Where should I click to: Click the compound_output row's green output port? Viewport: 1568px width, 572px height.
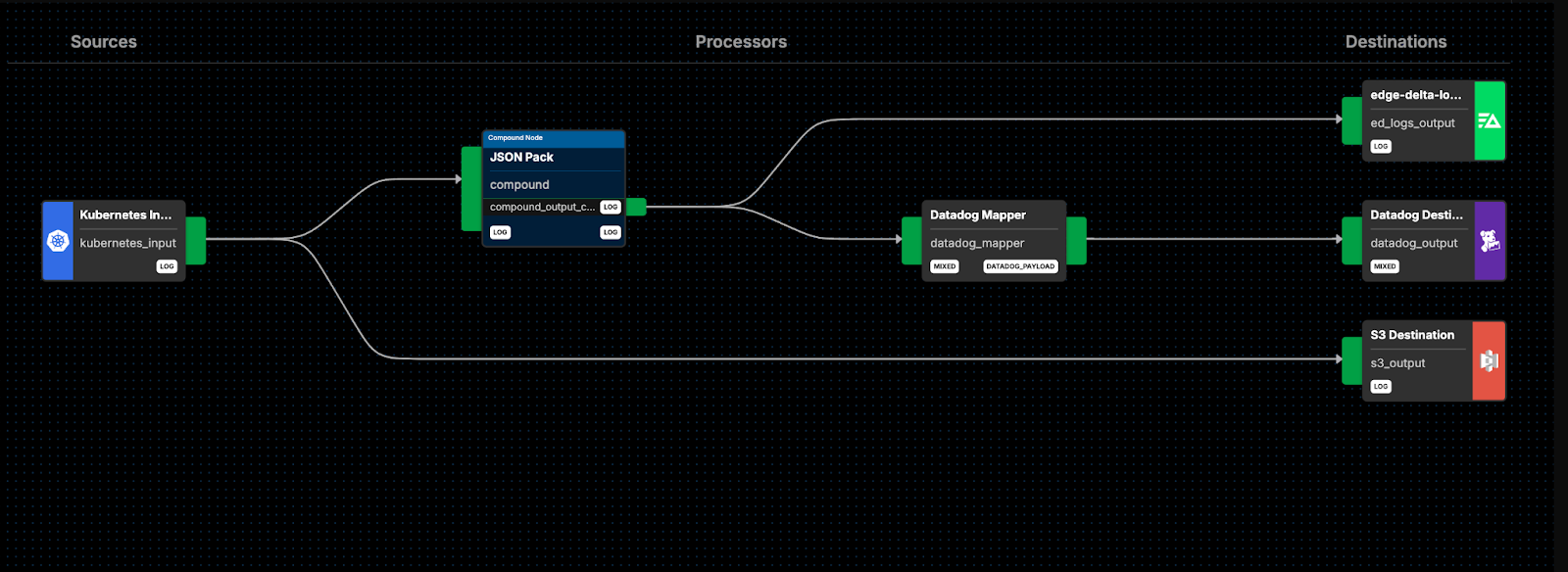click(636, 207)
